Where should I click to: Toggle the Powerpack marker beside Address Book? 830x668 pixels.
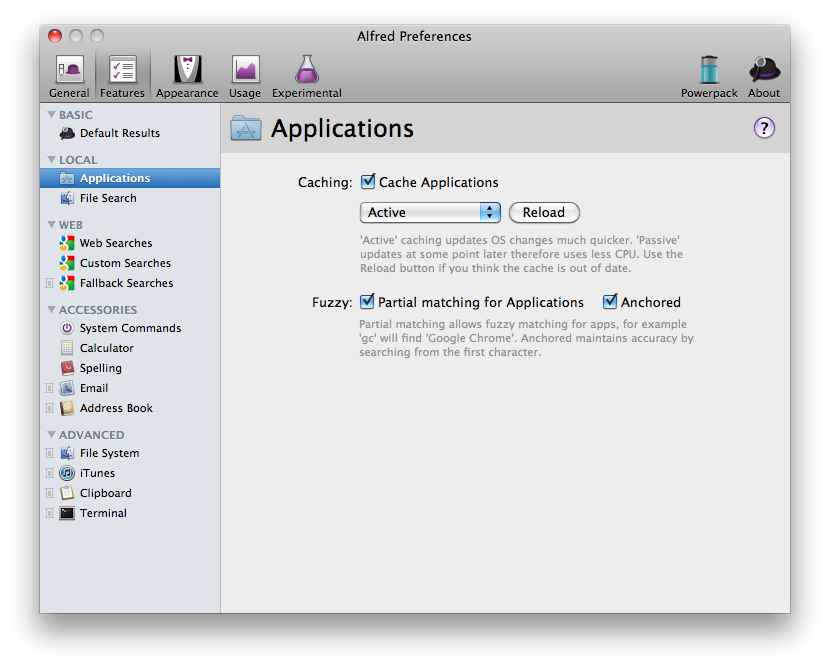(x=49, y=408)
